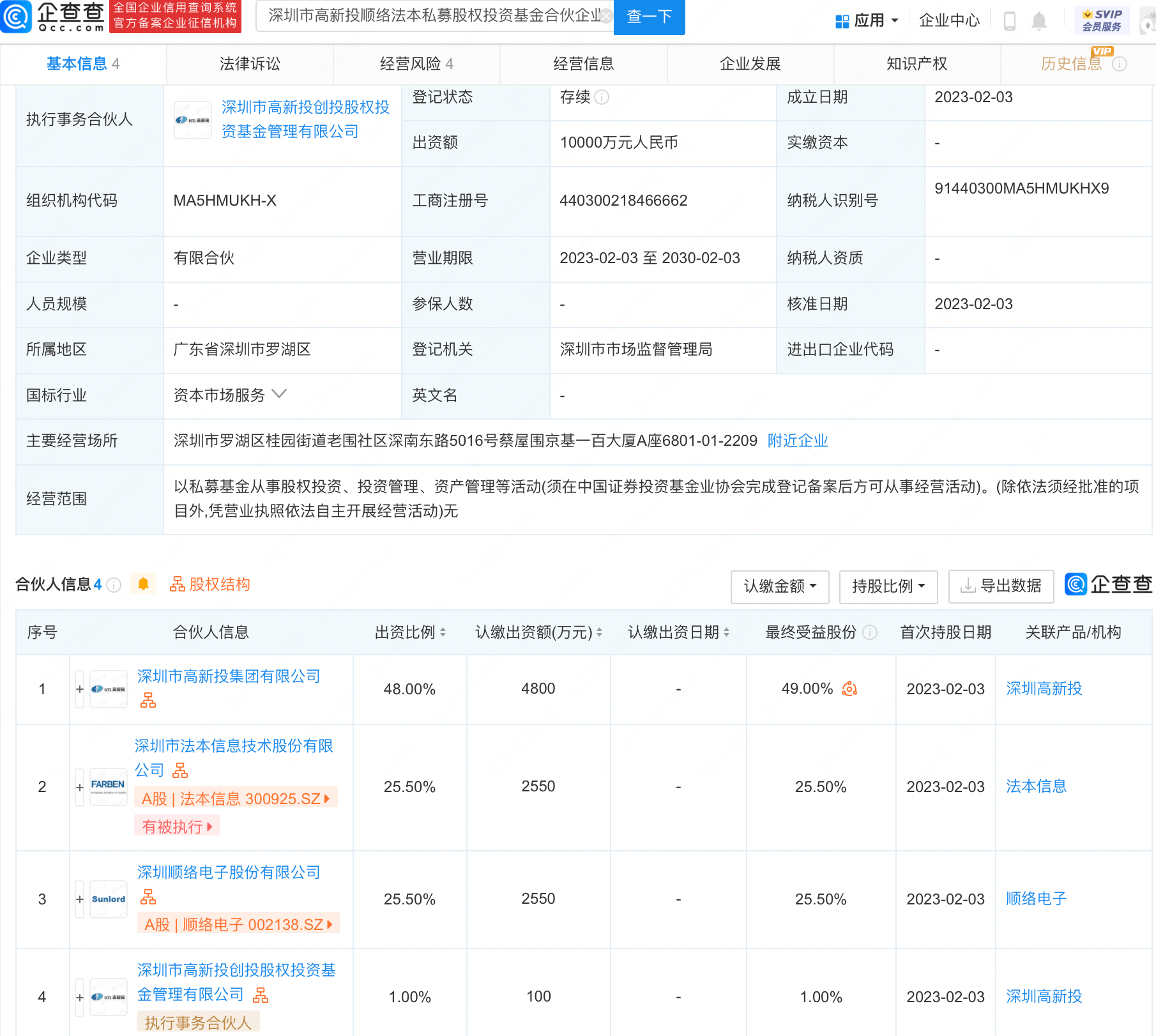Open equity tree icon under 深圳顺络电子股份有限公司
The image size is (1156, 1036).
(x=148, y=897)
